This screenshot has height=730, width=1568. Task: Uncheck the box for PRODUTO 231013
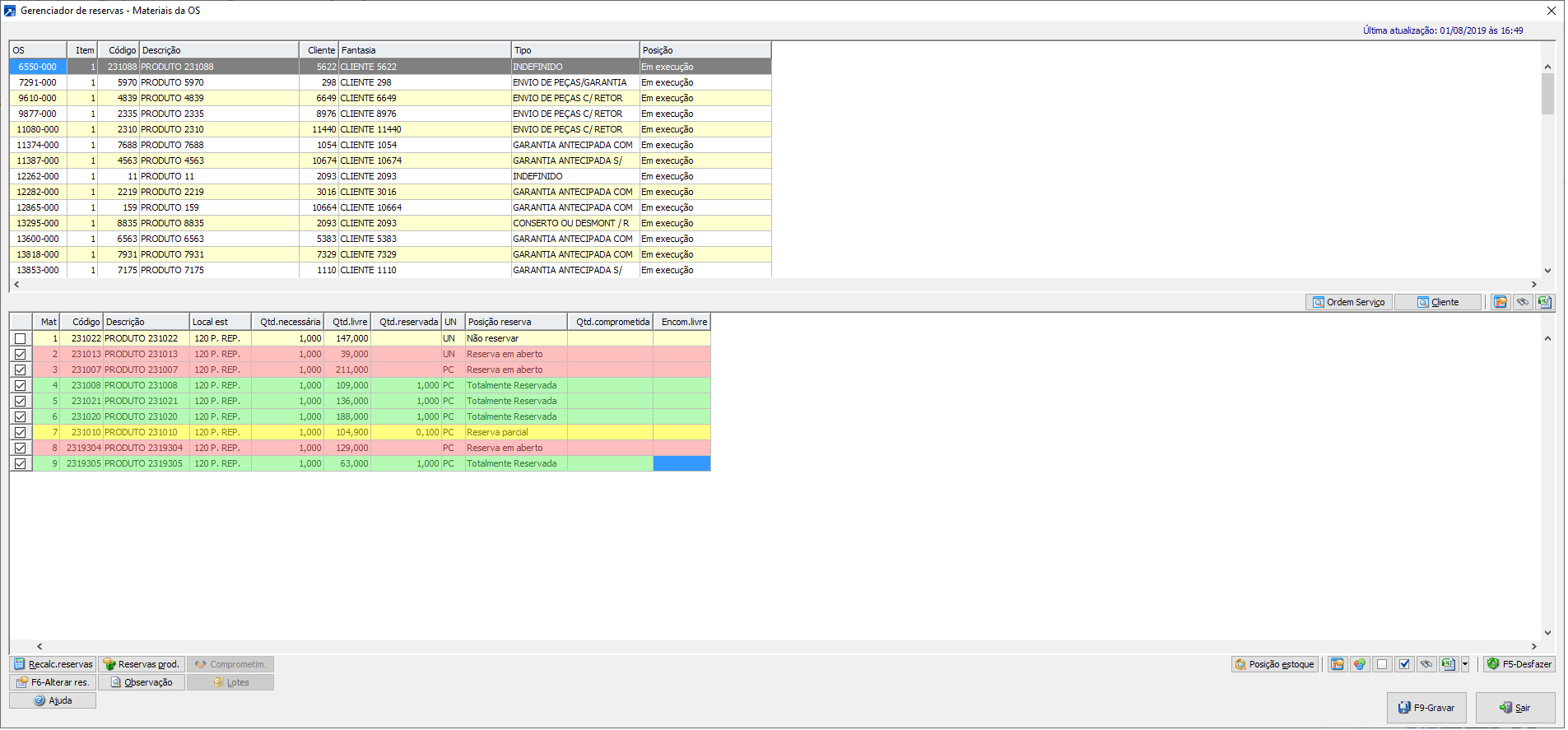pyautogui.click(x=21, y=354)
